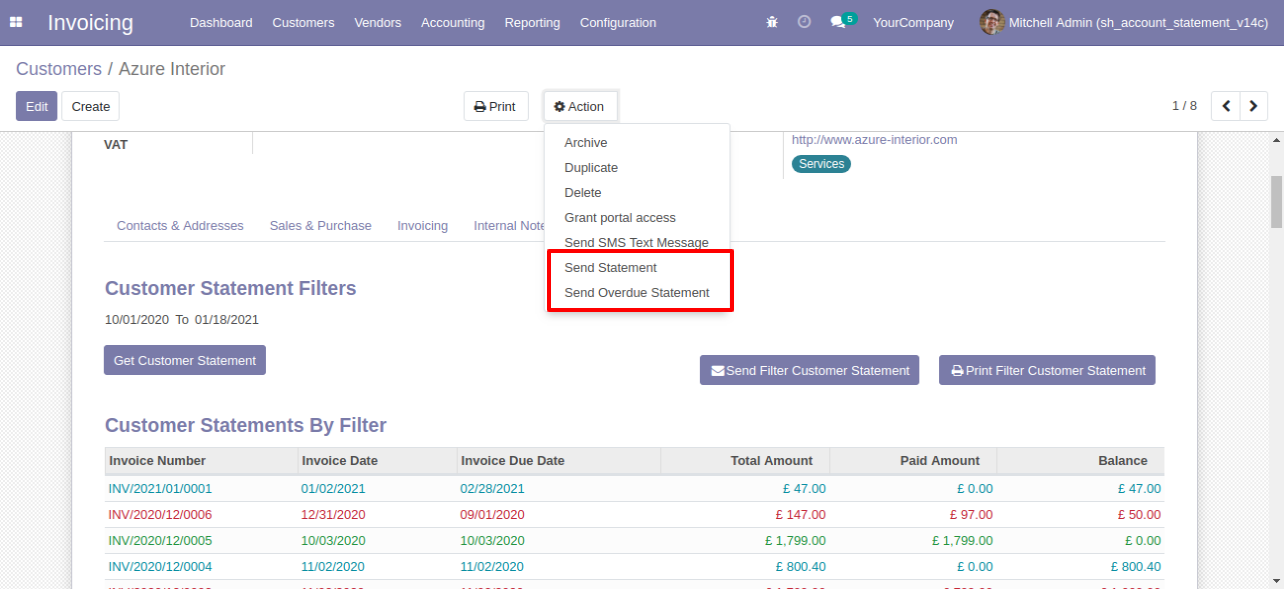Switch to Contacts & Addresses tab
Screen dimensions: 1284x589
point(180,226)
